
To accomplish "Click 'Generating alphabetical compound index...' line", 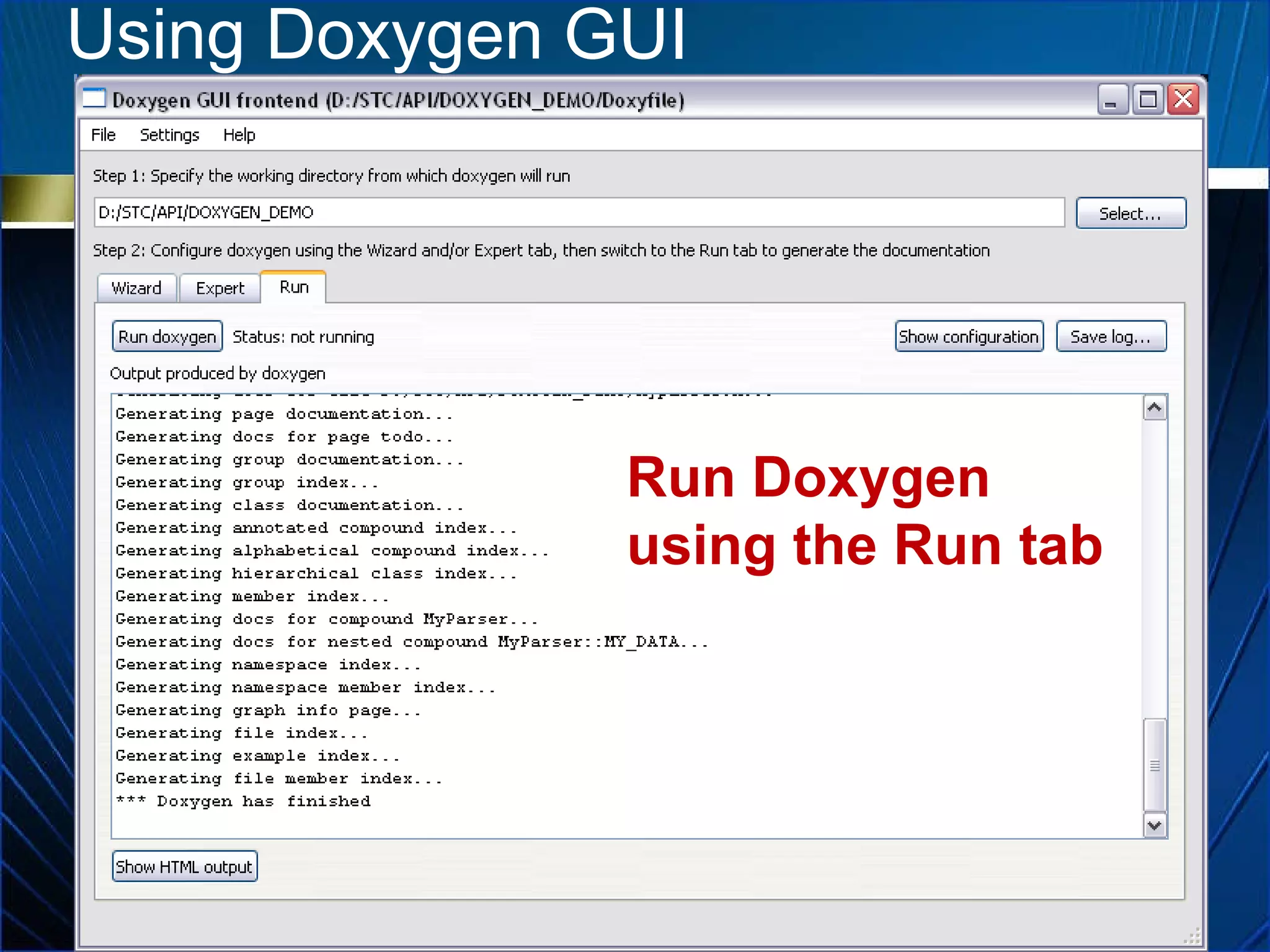I will coord(332,550).
